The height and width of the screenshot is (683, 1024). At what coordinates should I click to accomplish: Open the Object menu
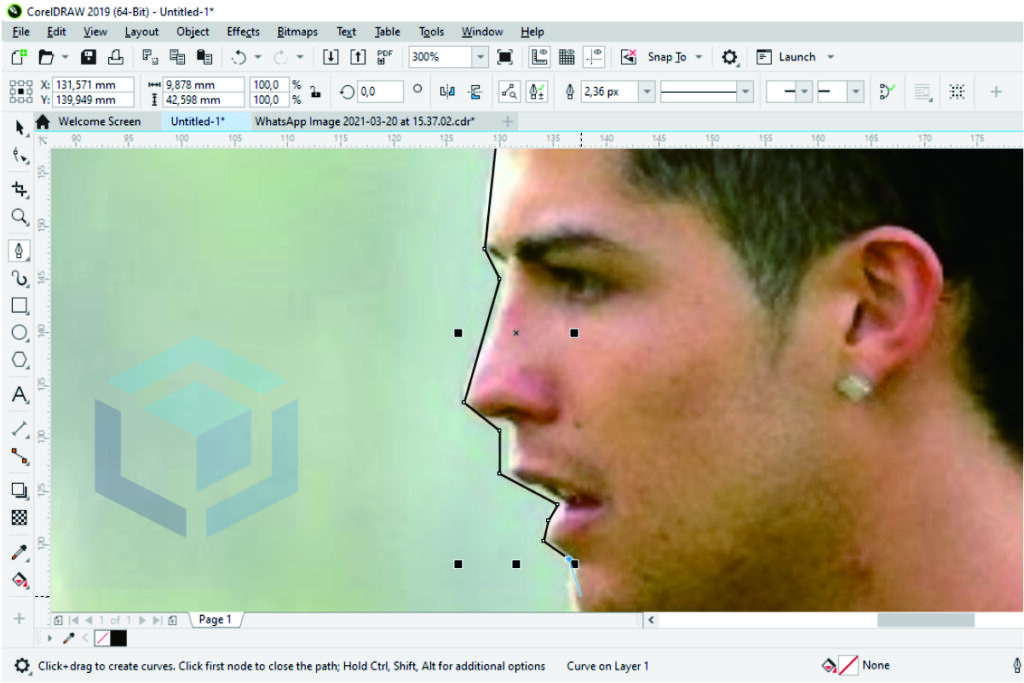point(193,31)
